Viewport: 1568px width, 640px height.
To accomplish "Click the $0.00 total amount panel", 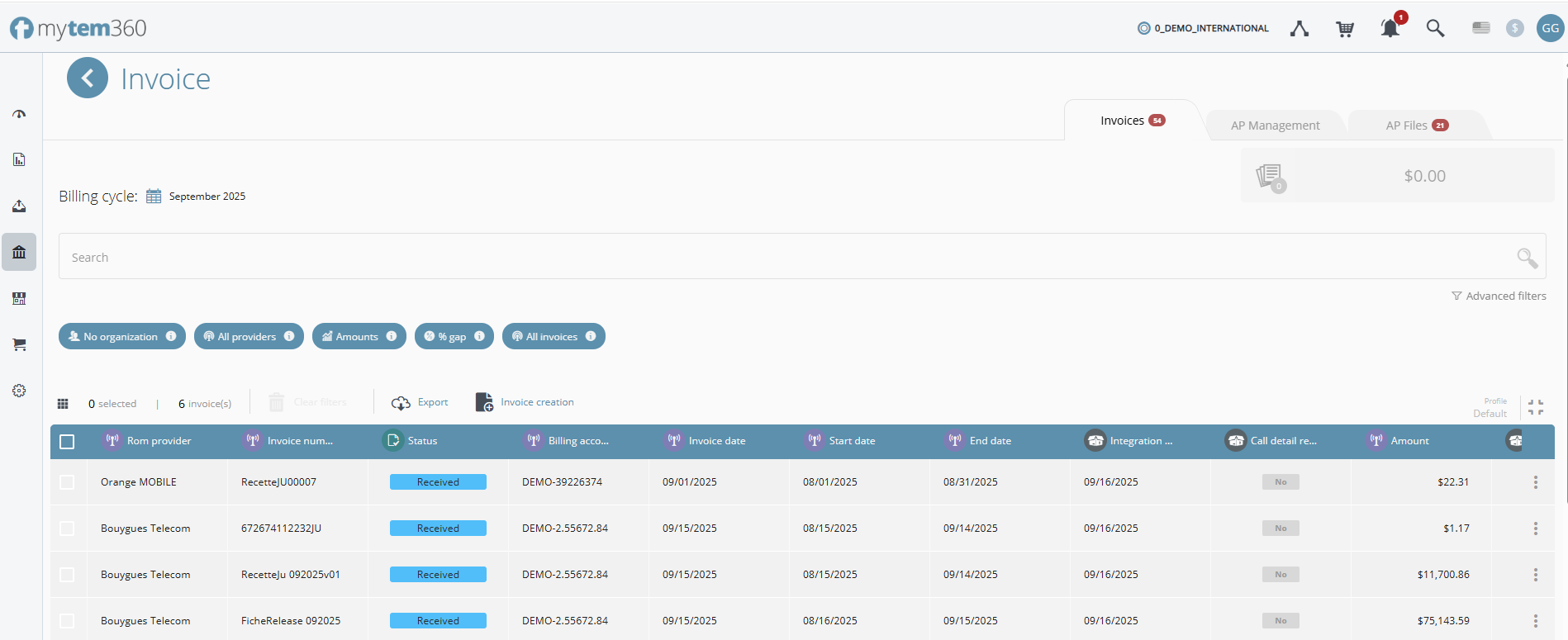I will point(1398,176).
